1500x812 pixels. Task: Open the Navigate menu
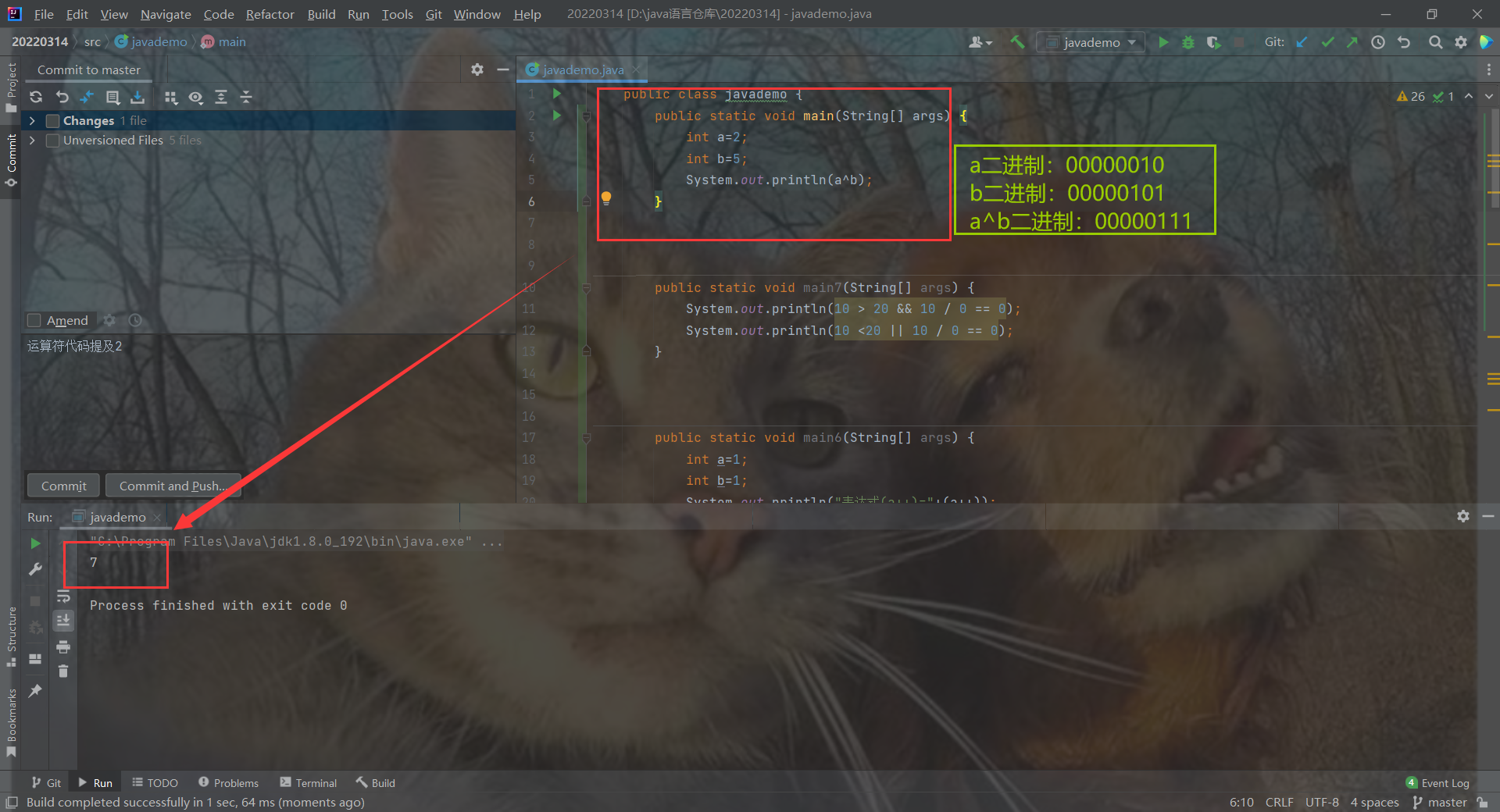pos(166,14)
